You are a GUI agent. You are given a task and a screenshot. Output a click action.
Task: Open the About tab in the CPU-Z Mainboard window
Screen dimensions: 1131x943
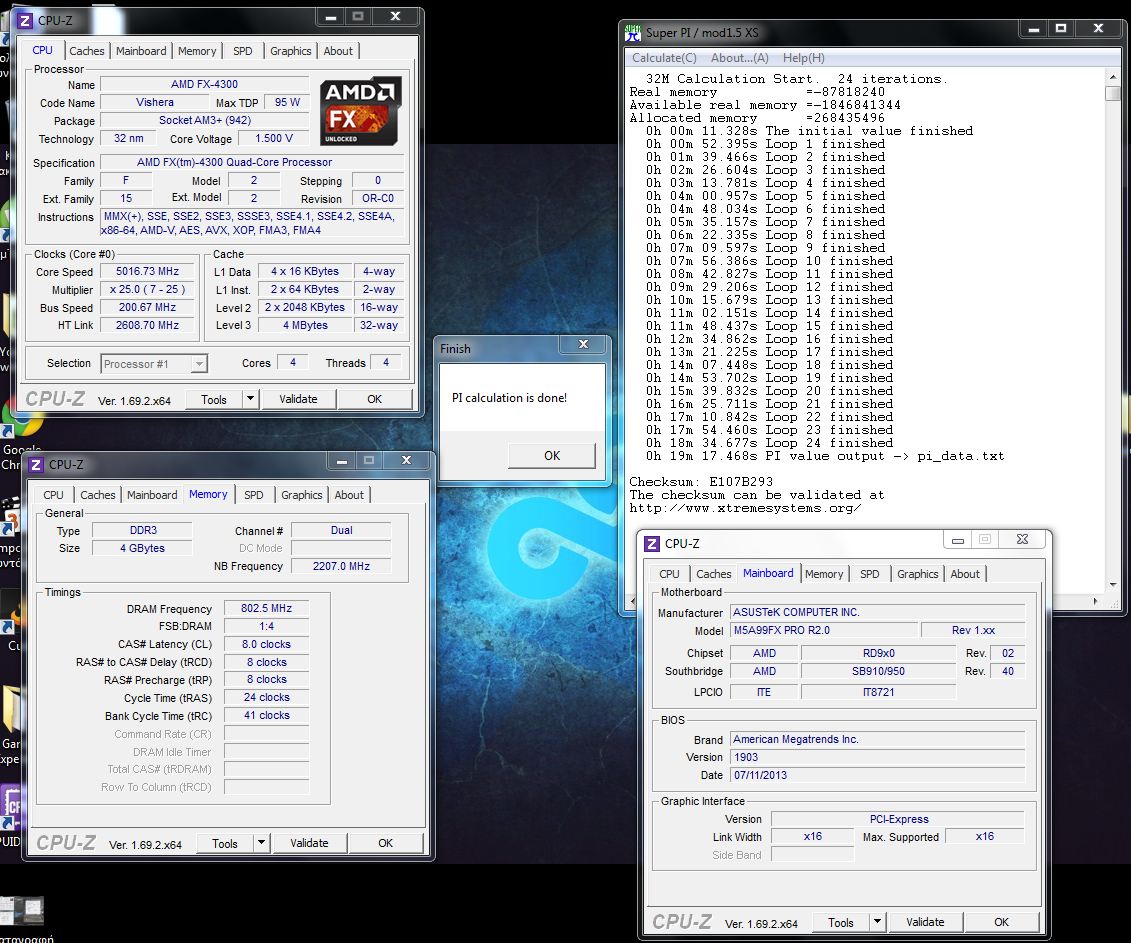(965, 574)
